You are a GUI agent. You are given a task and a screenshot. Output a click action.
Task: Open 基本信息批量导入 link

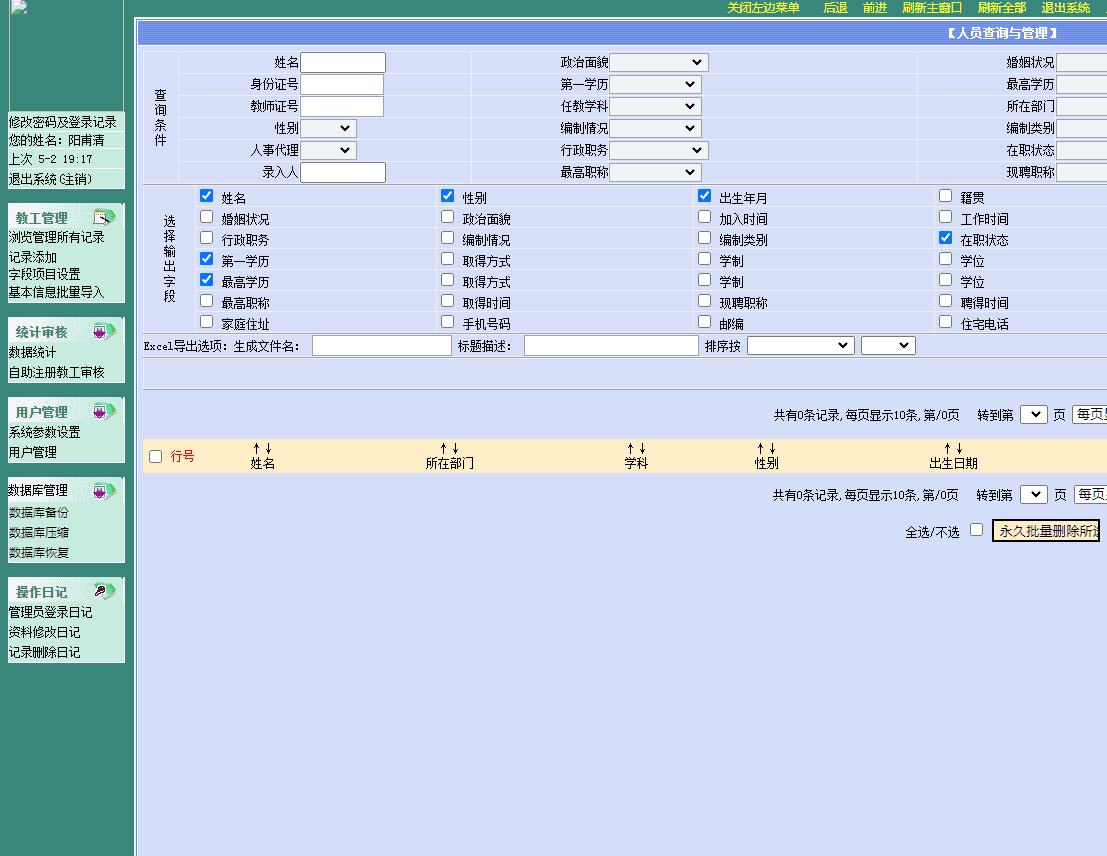56,292
